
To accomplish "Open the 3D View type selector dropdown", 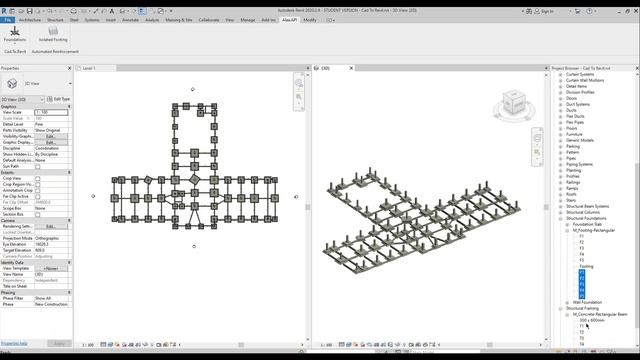I will [x=70, y=83].
